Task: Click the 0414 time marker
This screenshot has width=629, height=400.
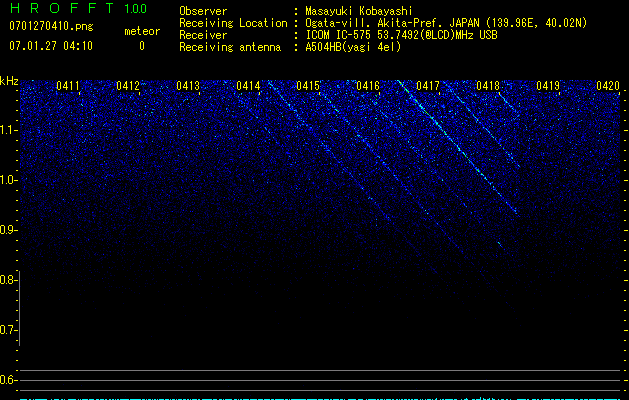Action: click(x=248, y=86)
